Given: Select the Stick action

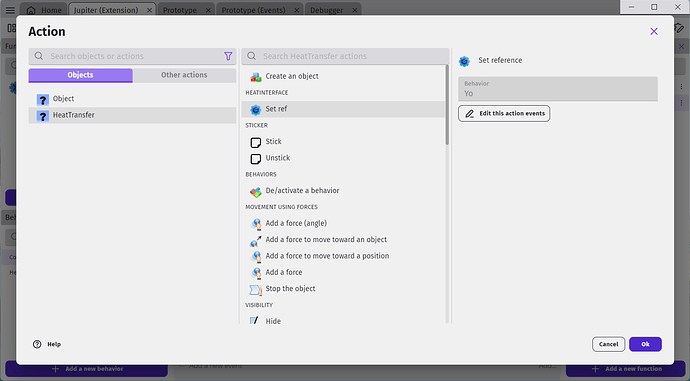Looking at the screenshot, I should 343,142.
